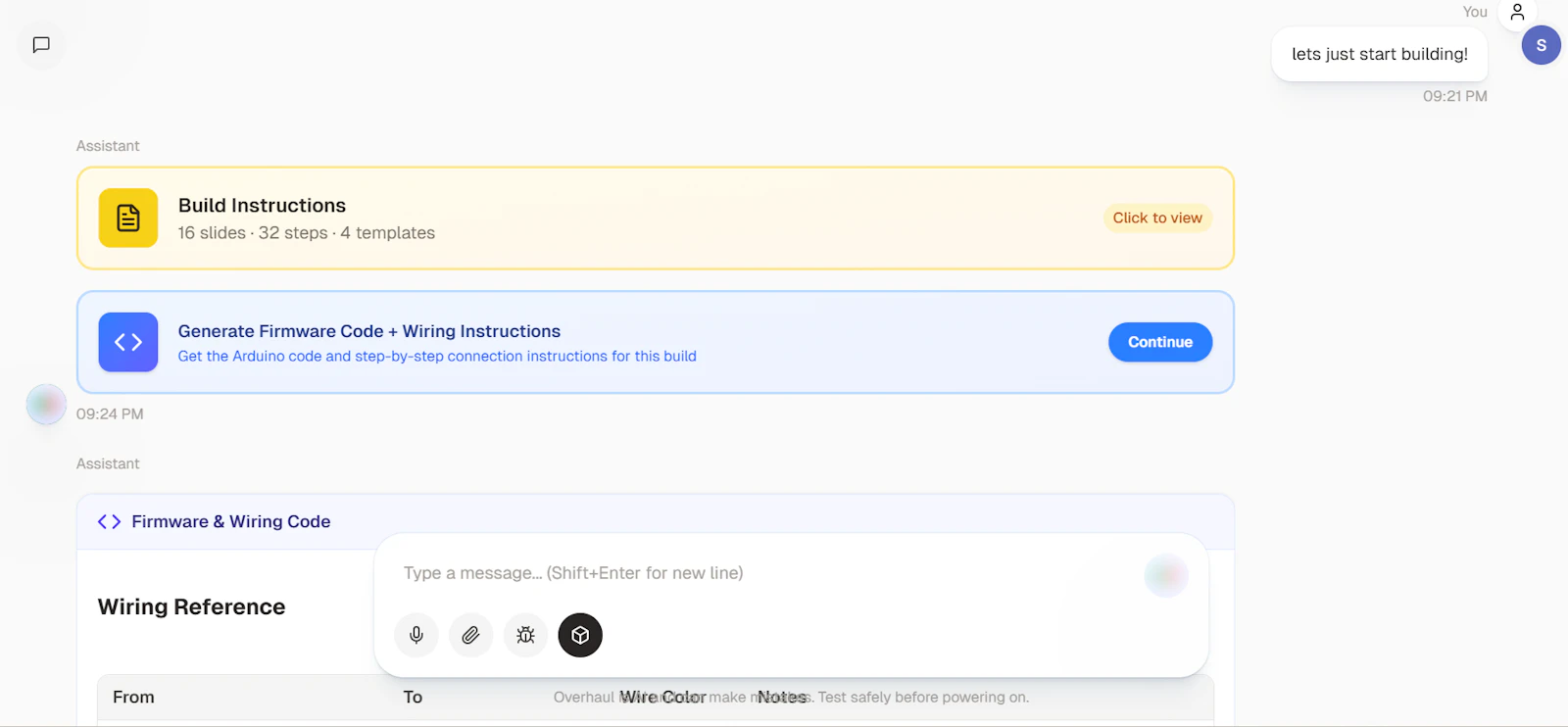This screenshot has height=727, width=1568.
Task: Open the chat panel icon at top left
Action: (x=41, y=45)
